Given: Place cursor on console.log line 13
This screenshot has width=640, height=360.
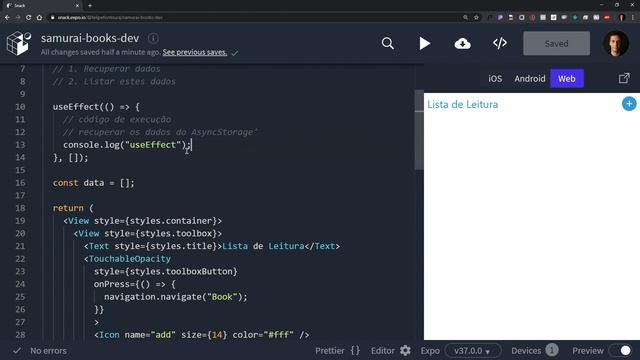Looking at the screenshot, I should [x=127, y=145].
